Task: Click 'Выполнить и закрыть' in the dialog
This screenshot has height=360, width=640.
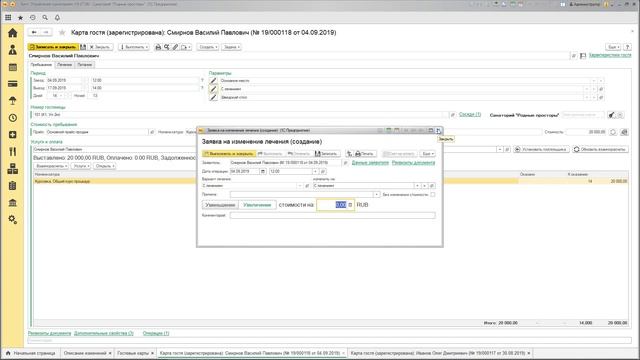Action: pyautogui.click(x=229, y=154)
